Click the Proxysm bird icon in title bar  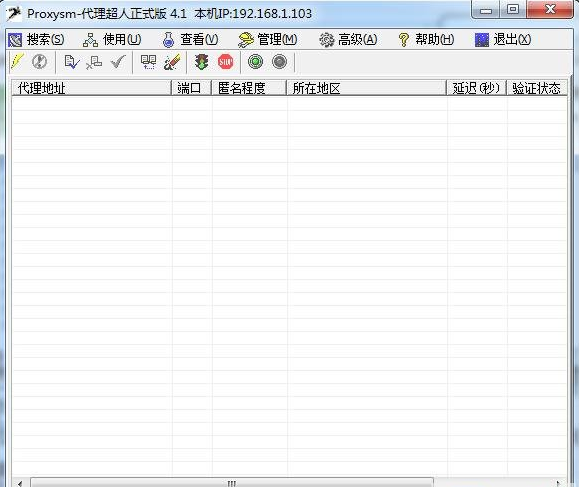[x=14, y=14]
